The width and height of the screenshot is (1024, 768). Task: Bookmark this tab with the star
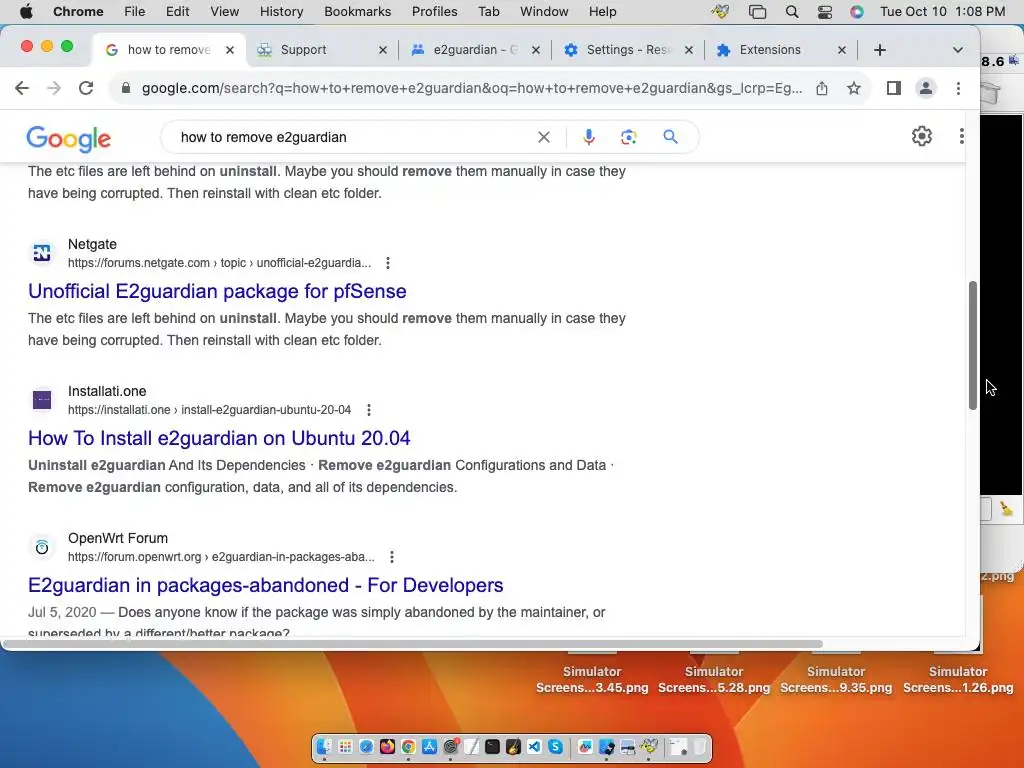(854, 88)
